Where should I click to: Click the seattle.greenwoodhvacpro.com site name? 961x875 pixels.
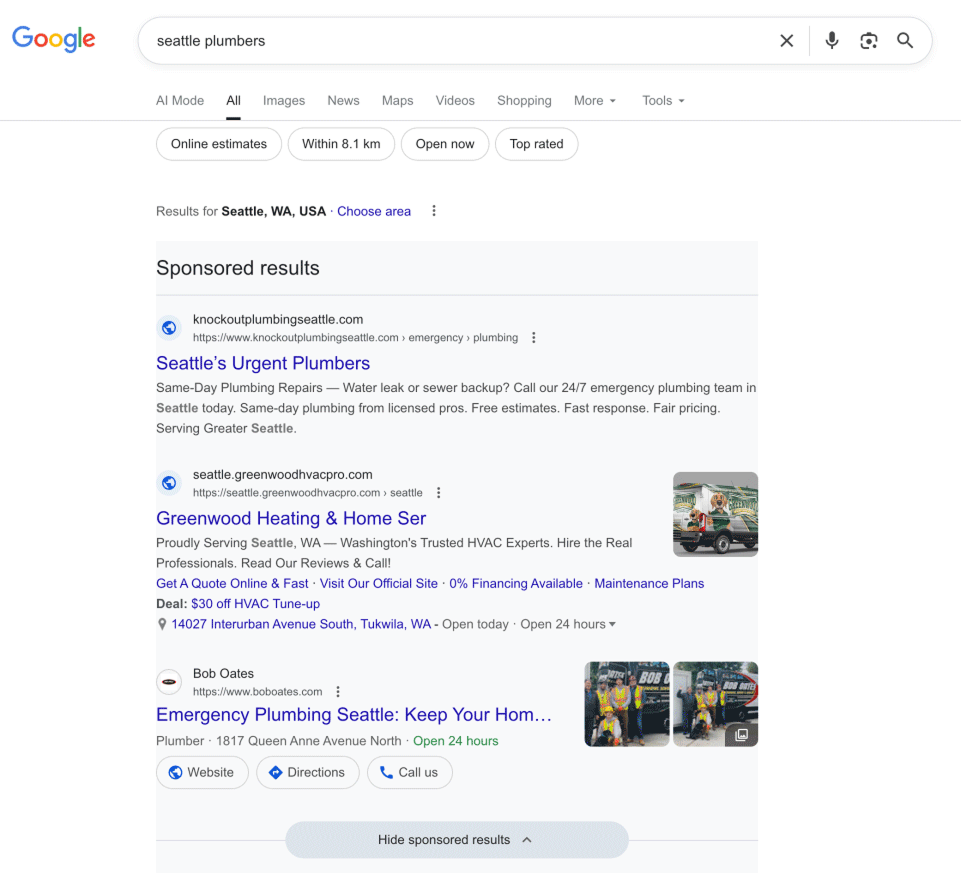point(283,474)
